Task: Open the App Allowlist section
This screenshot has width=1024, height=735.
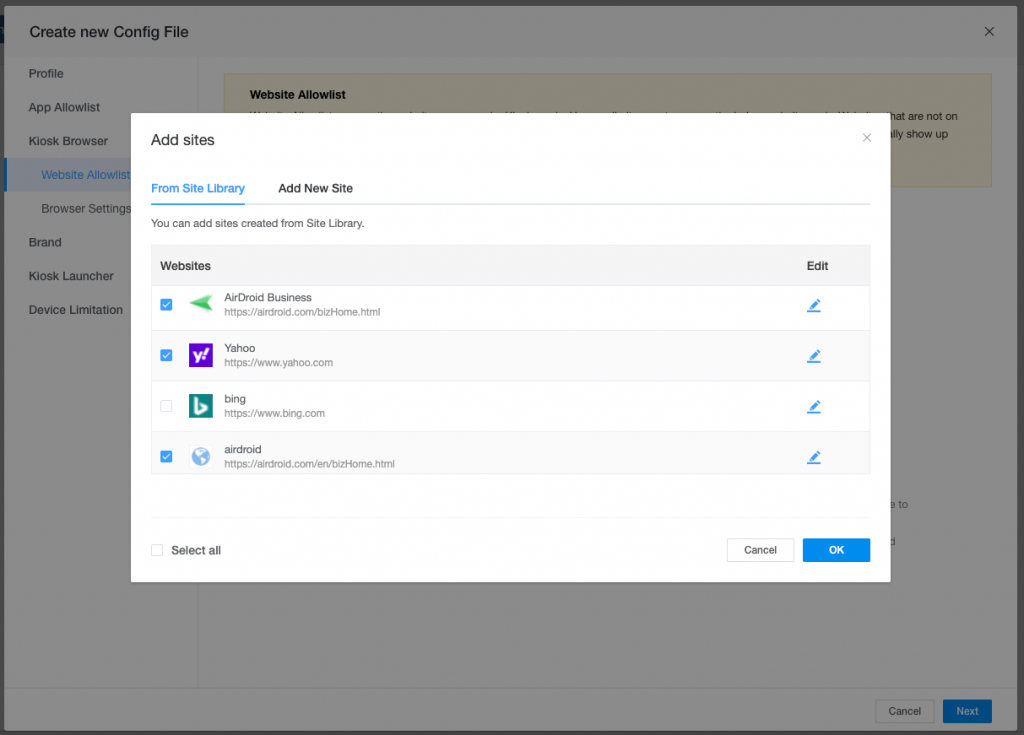Action: click(64, 107)
